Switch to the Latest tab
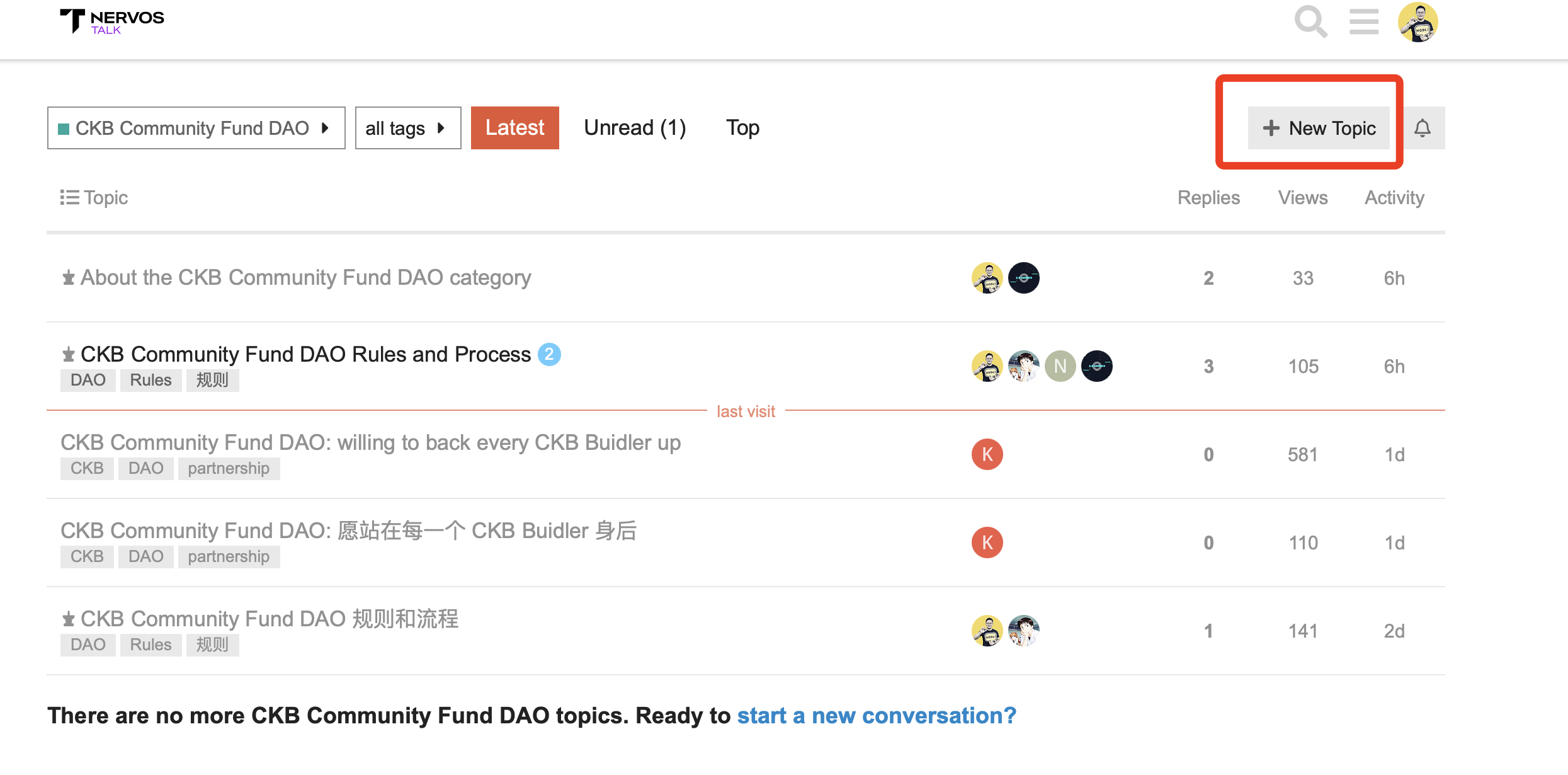Viewport: 1568px width, 775px height. pos(514,128)
